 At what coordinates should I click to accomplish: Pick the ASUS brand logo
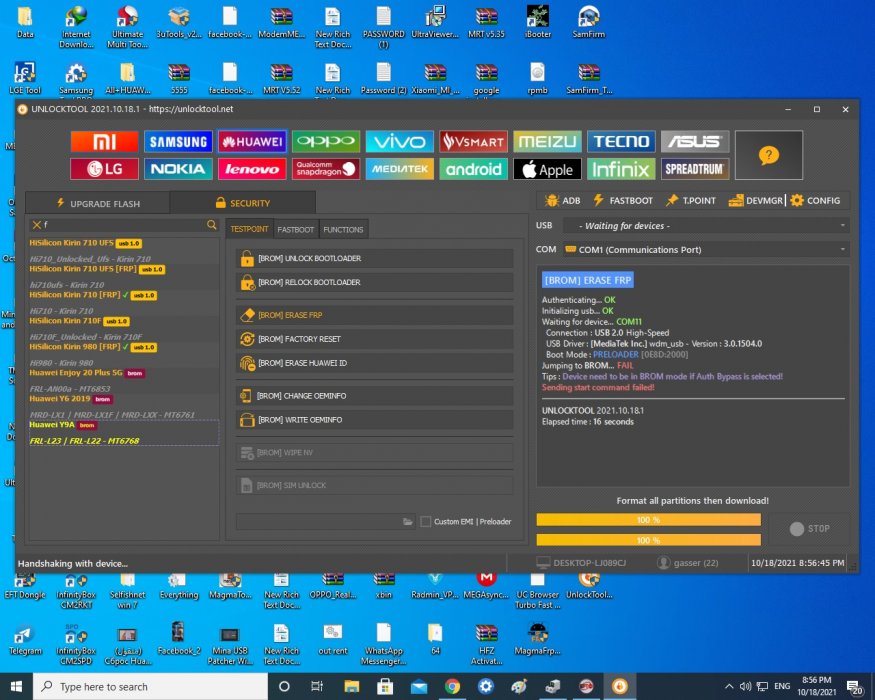pyautogui.click(x=695, y=142)
